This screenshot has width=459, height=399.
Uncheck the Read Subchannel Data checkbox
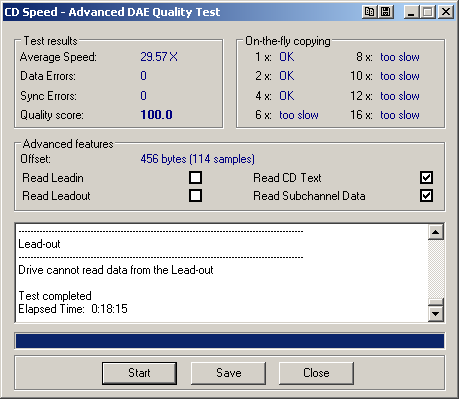click(427, 196)
